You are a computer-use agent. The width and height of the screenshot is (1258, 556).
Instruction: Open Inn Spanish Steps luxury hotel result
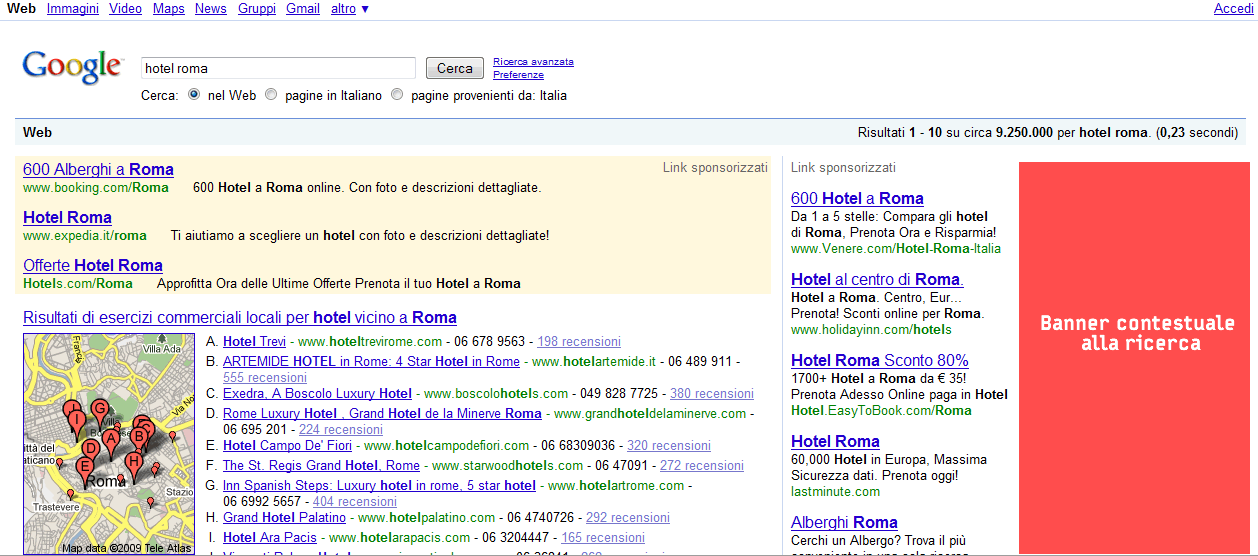(x=379, y=485)
